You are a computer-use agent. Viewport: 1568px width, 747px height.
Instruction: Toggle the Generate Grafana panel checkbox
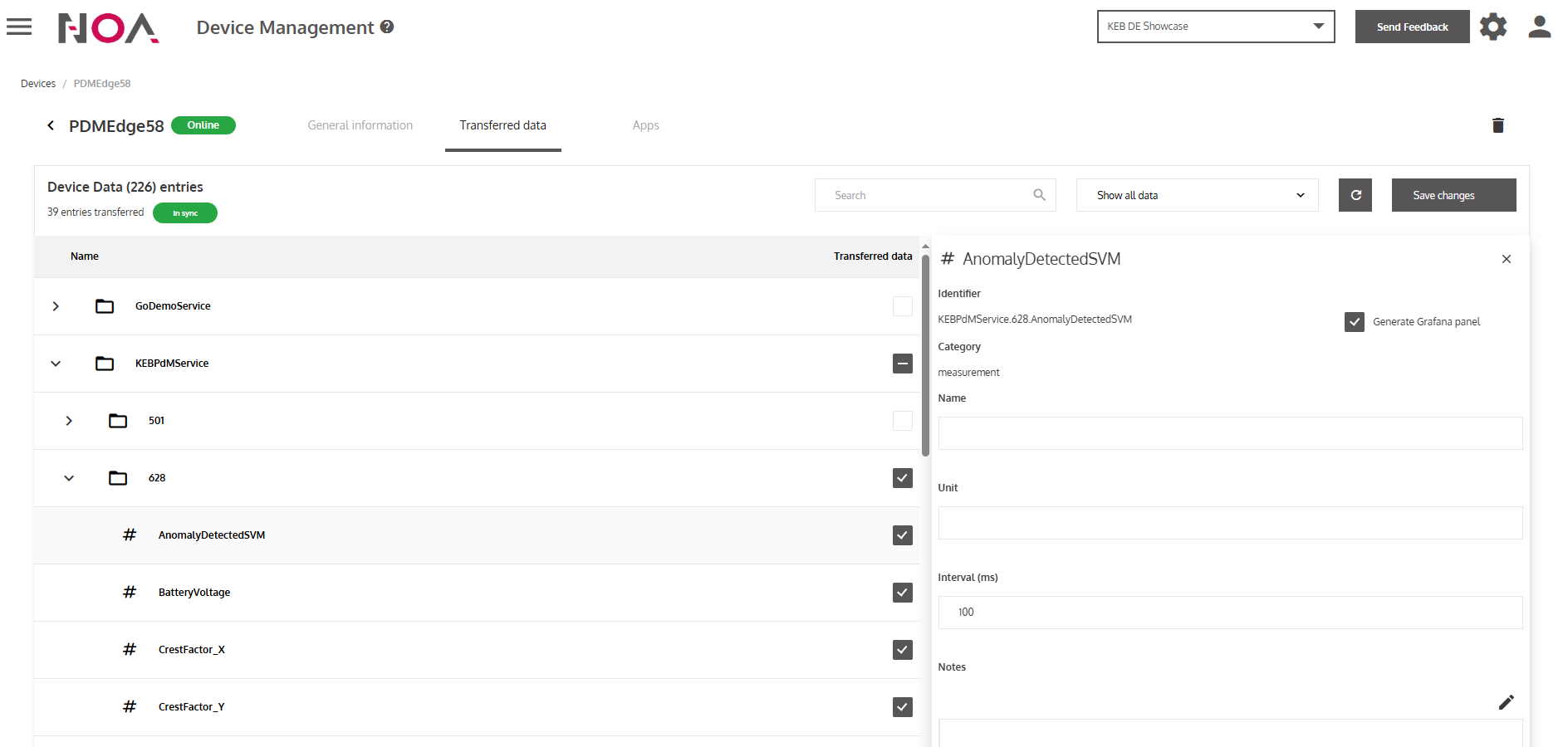1354,322
